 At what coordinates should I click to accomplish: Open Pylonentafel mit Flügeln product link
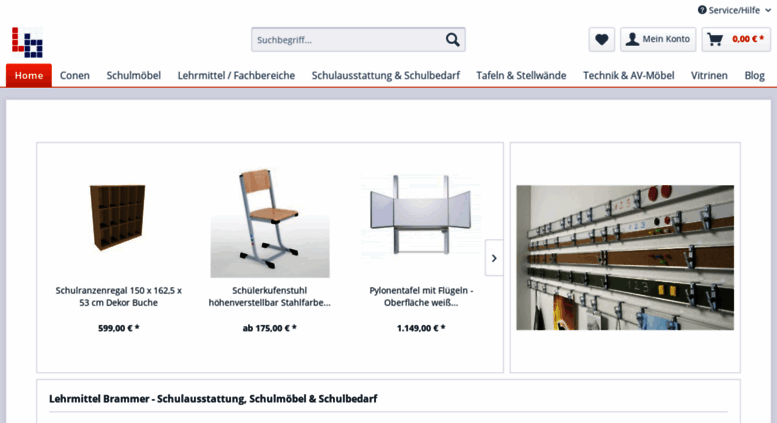click(421, 296)
